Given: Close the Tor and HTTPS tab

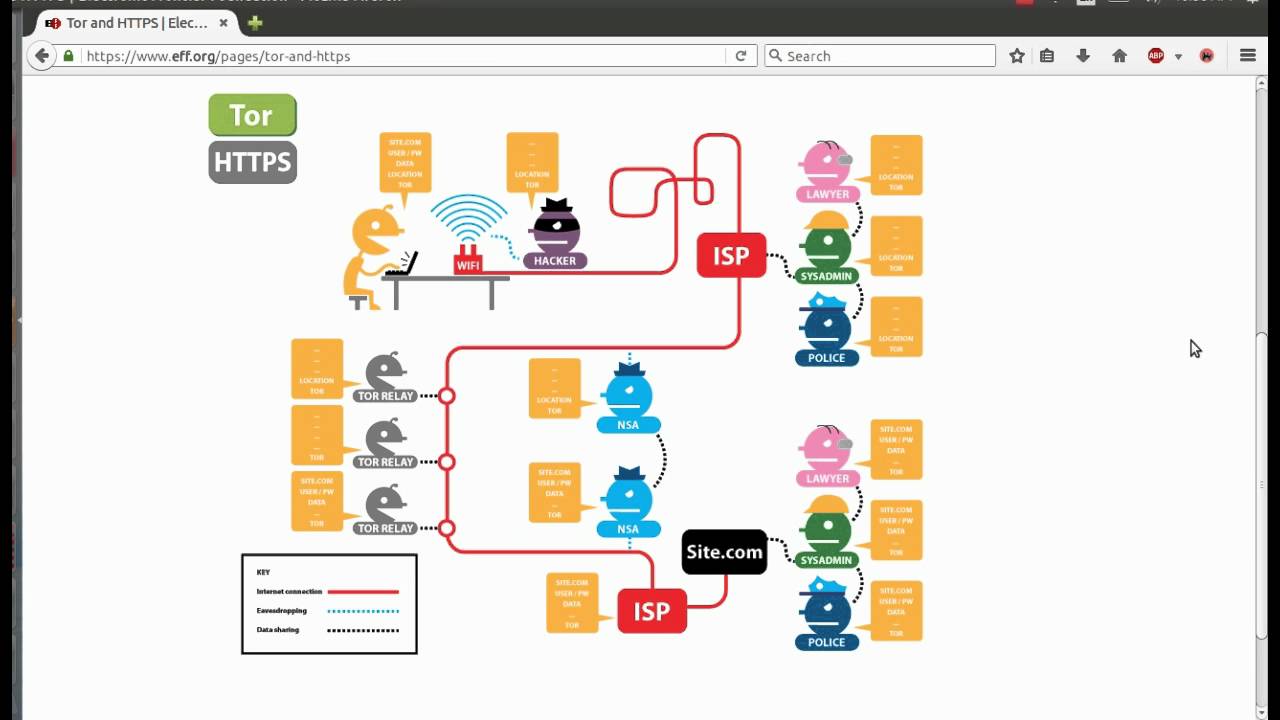Looking at the screenshot, I should pyautogui.click(x=223, y=23).
